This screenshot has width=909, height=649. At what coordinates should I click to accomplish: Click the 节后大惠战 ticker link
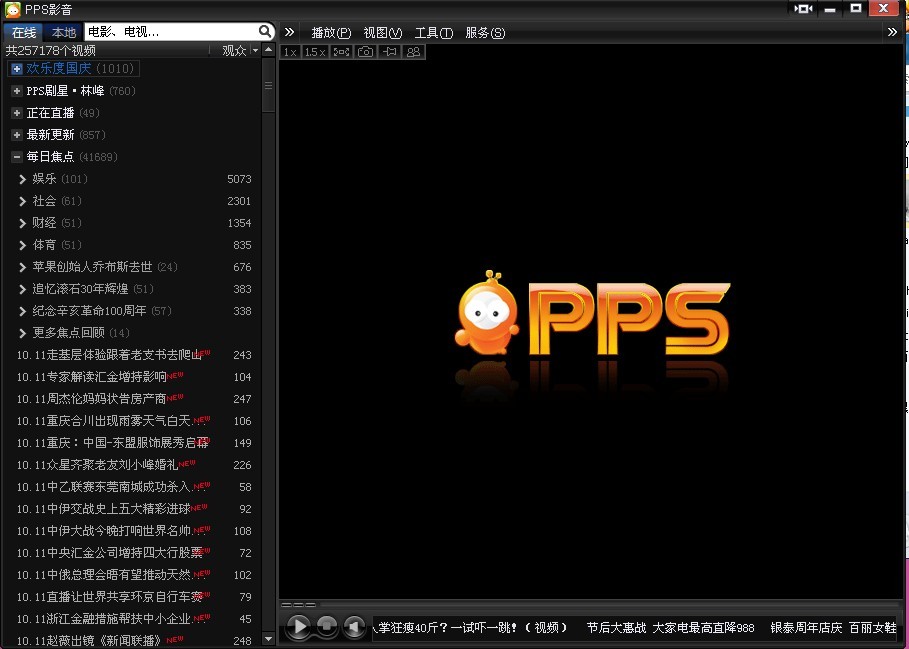(x=616, y=628)
